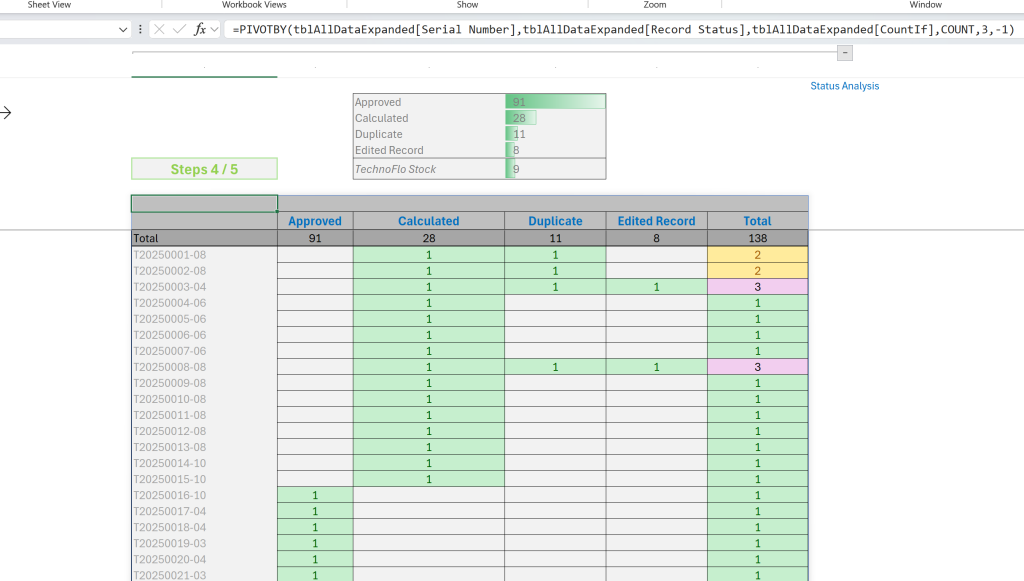Click the Insert Function fx icon
Screen dimensions: 1024x581
coord(200,29)
